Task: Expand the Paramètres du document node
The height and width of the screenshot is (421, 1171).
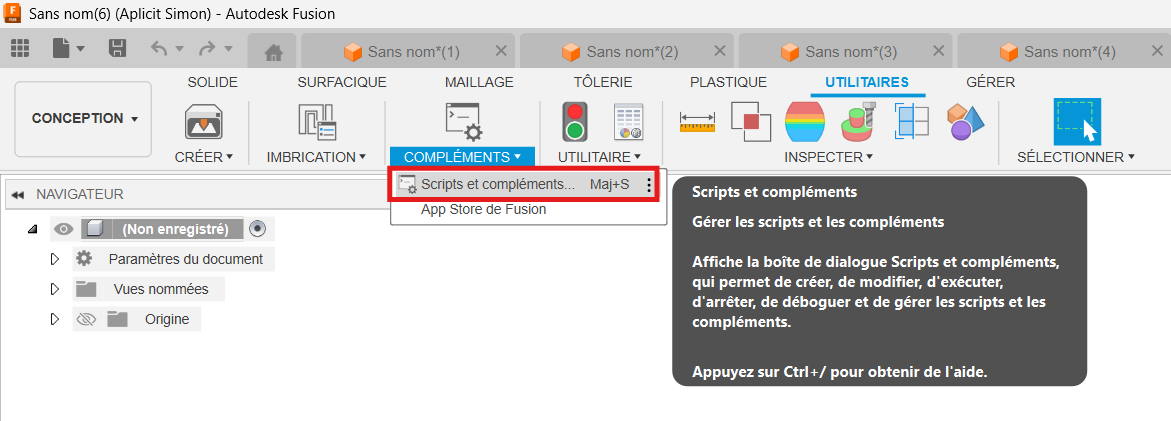Action: tap(55, 259)
